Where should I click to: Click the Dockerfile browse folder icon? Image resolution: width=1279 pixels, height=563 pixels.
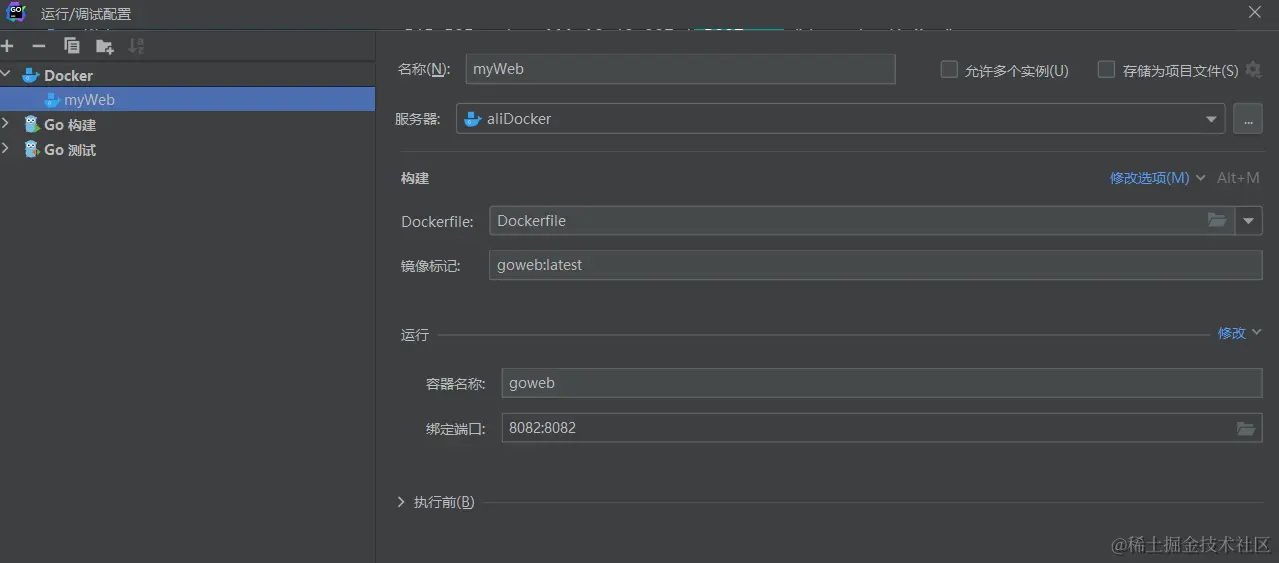click(1217, 220)
